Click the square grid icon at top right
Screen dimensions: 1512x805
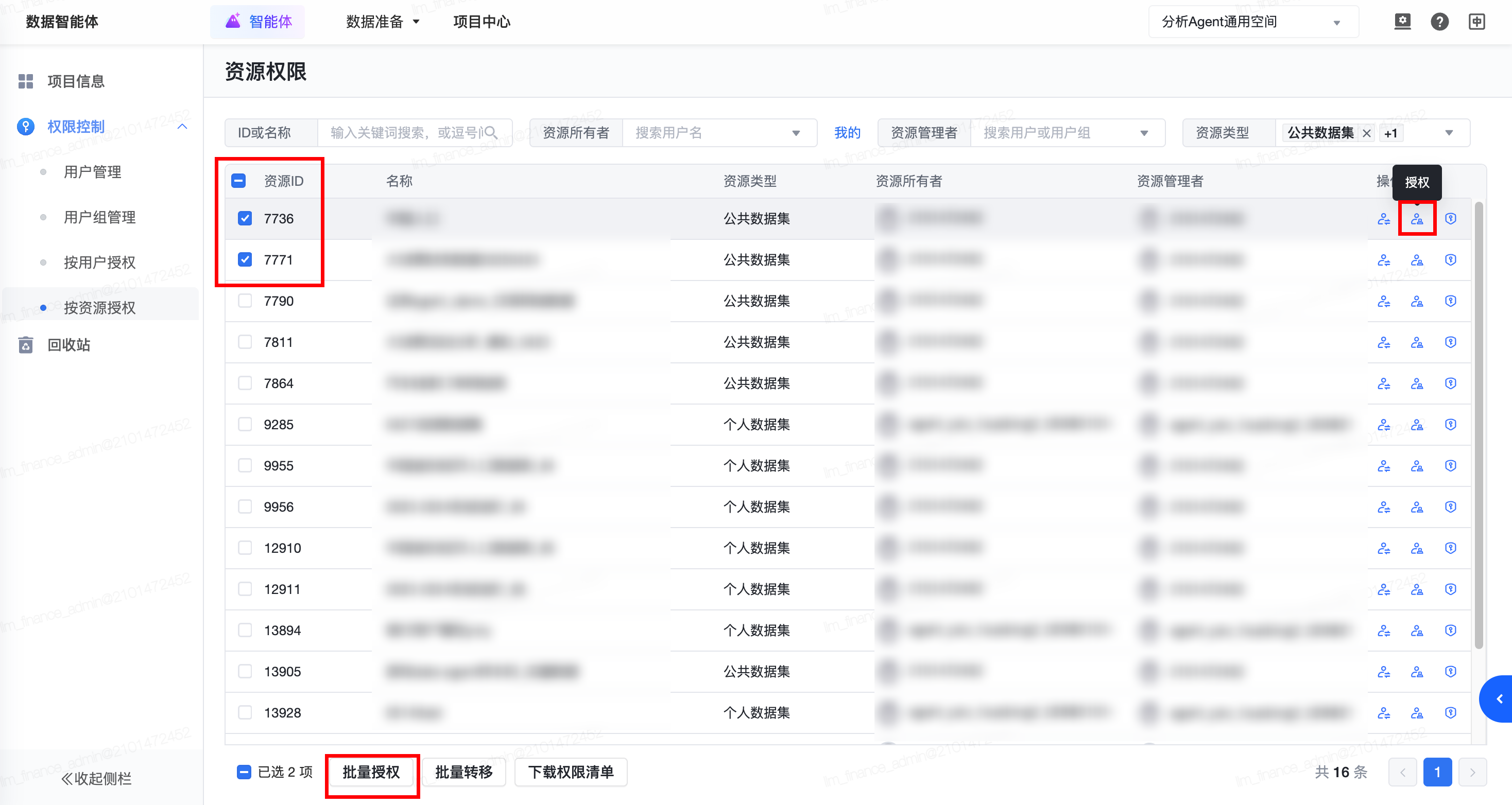(1477, 22)
